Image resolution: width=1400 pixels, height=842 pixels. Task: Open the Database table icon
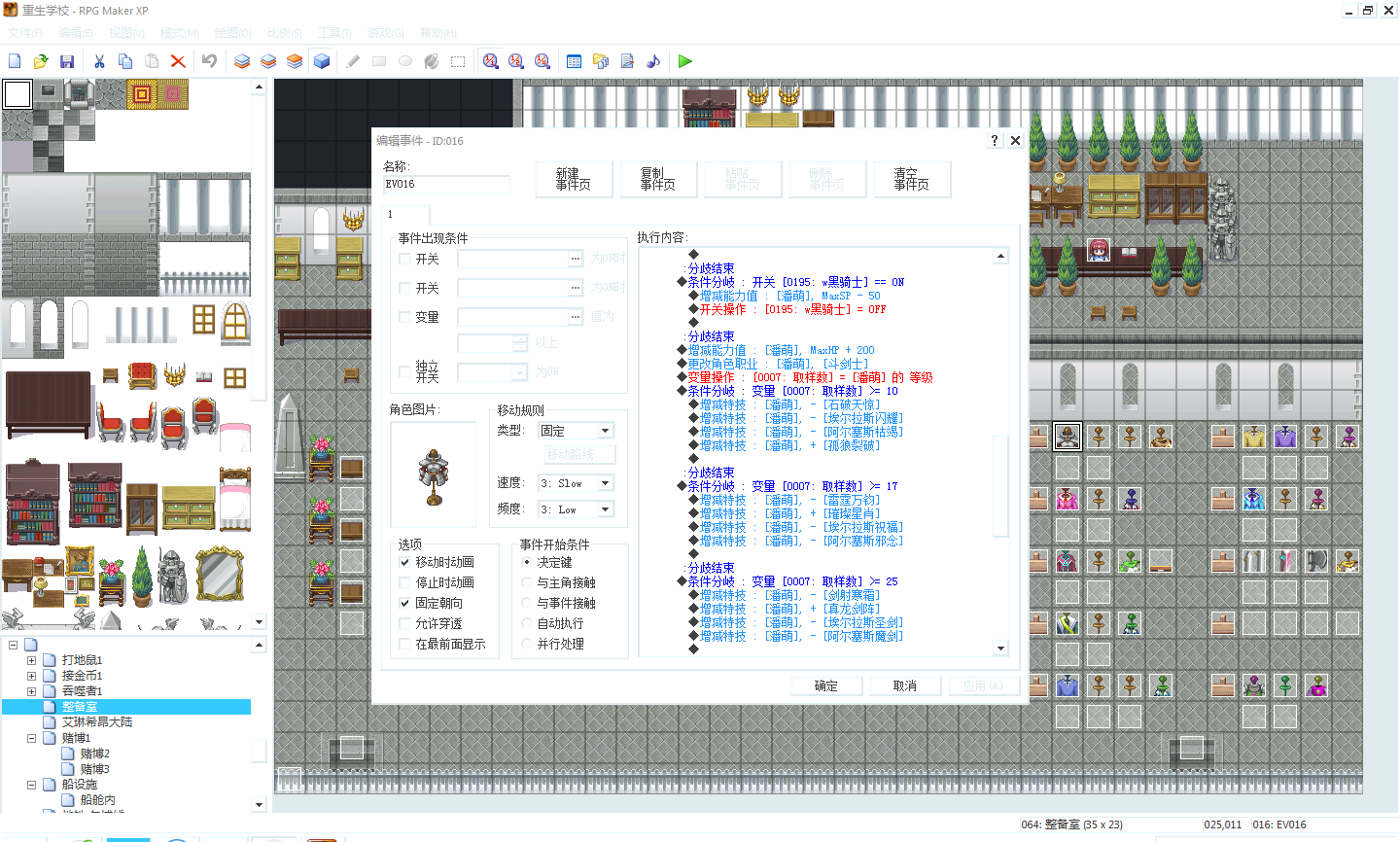(x=575, y=61)
